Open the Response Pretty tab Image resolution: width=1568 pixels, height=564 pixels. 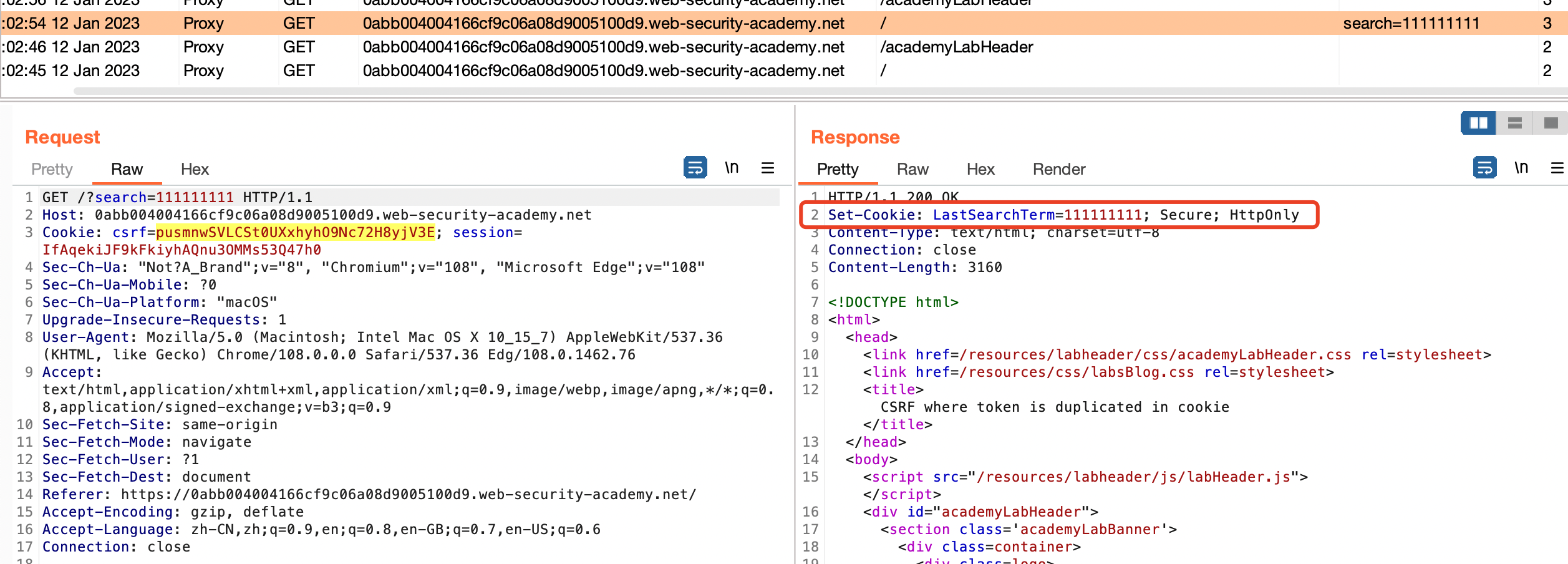point(838,169)
